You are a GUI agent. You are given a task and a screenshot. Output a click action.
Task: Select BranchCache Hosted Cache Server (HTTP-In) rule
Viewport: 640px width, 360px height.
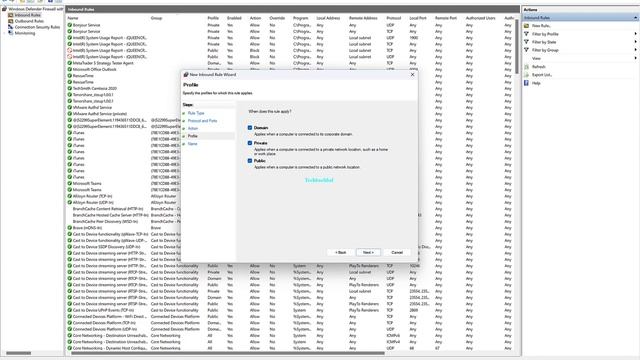[x=111, y=215]
